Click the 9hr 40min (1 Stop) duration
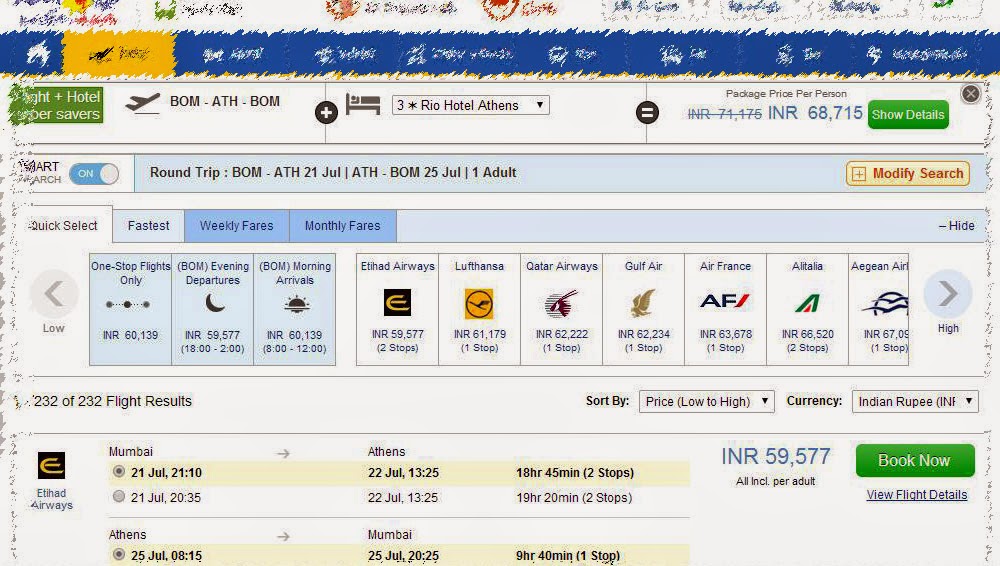1000x566 pixels. coord(568,556)
